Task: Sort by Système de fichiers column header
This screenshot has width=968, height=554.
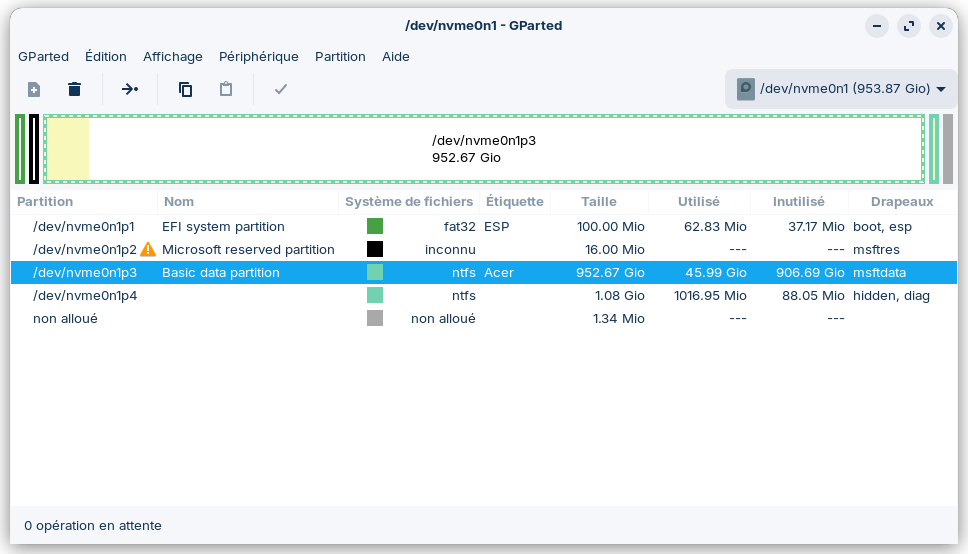Action: [408, 202]
